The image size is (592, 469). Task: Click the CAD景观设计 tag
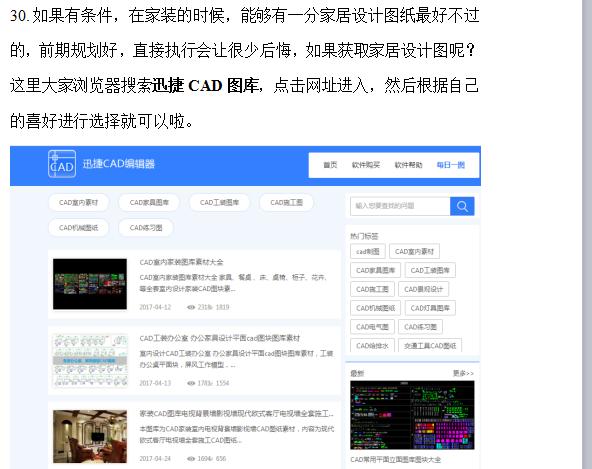423,289
